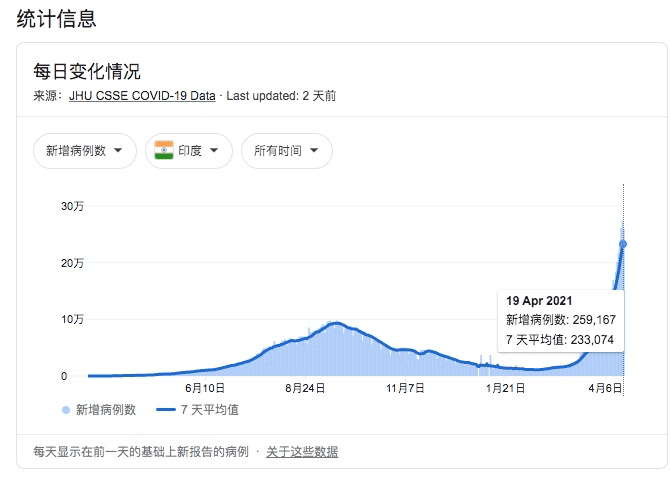
Task: Select the 1月21日 date on the x-axis
Action: tap(506, 388)
